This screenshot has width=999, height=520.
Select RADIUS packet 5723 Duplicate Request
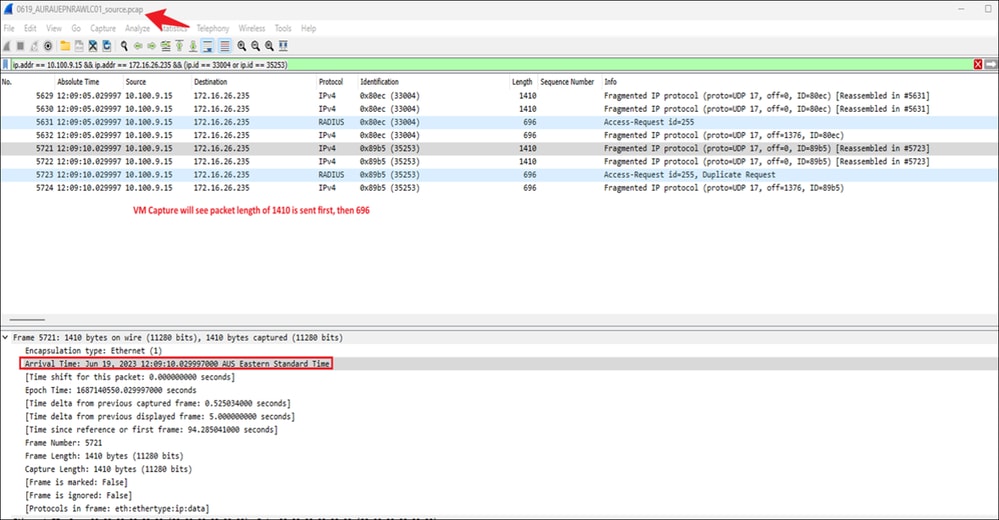point(500,175)
